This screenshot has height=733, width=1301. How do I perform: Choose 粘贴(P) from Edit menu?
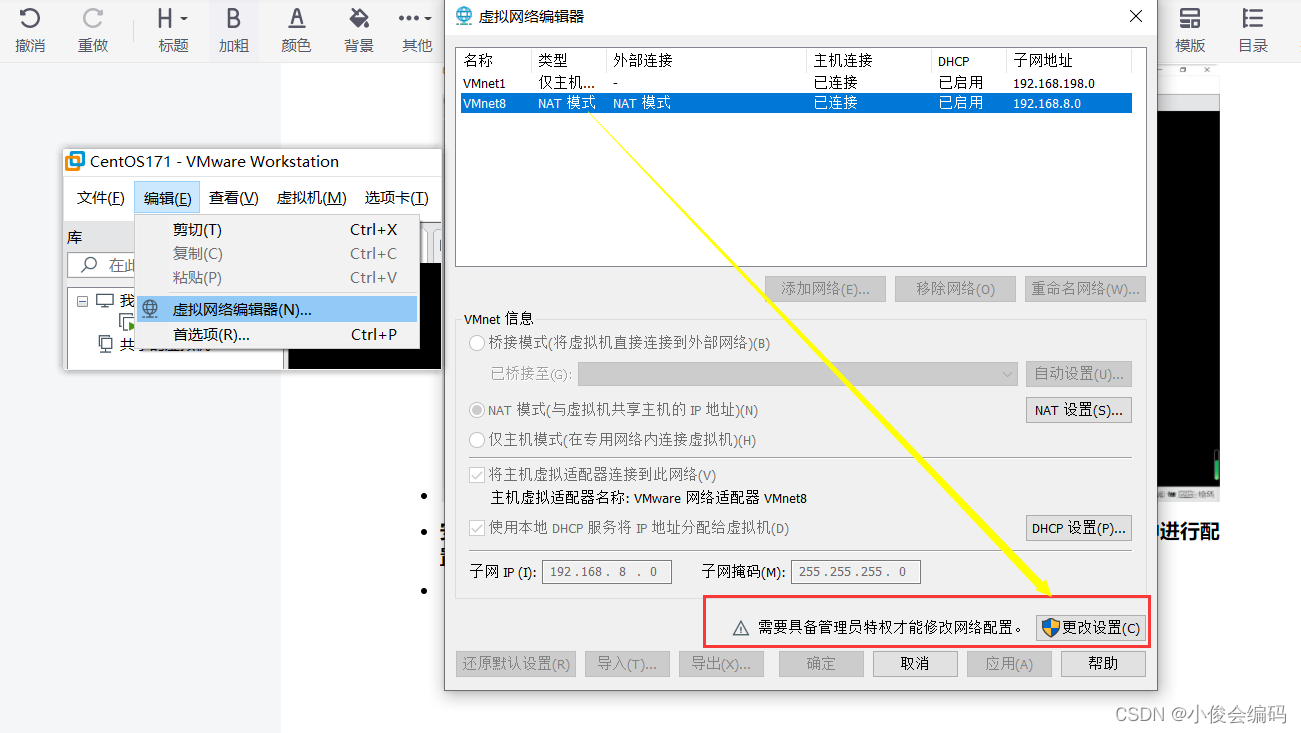click(277, 278)
